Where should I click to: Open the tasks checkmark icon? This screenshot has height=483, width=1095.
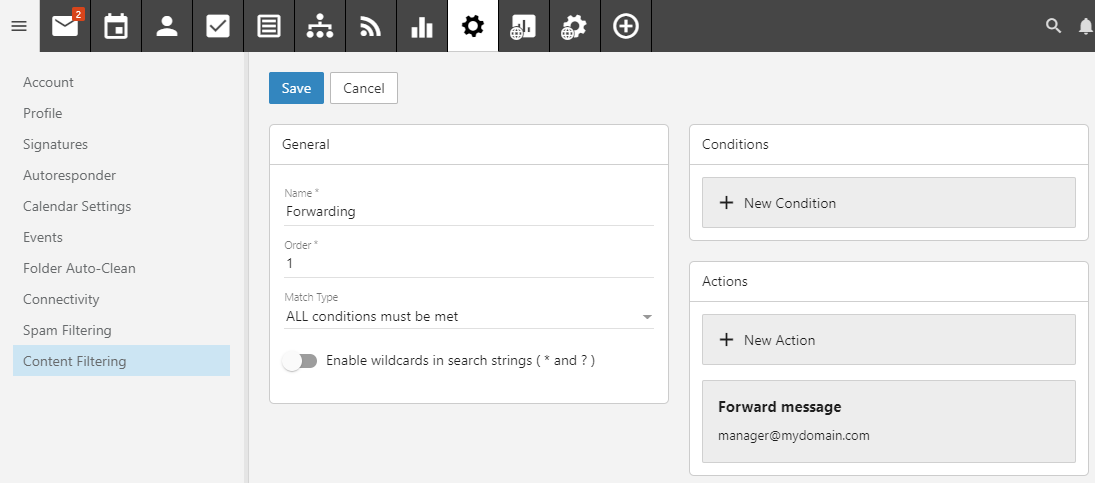(x=218, y=26)
